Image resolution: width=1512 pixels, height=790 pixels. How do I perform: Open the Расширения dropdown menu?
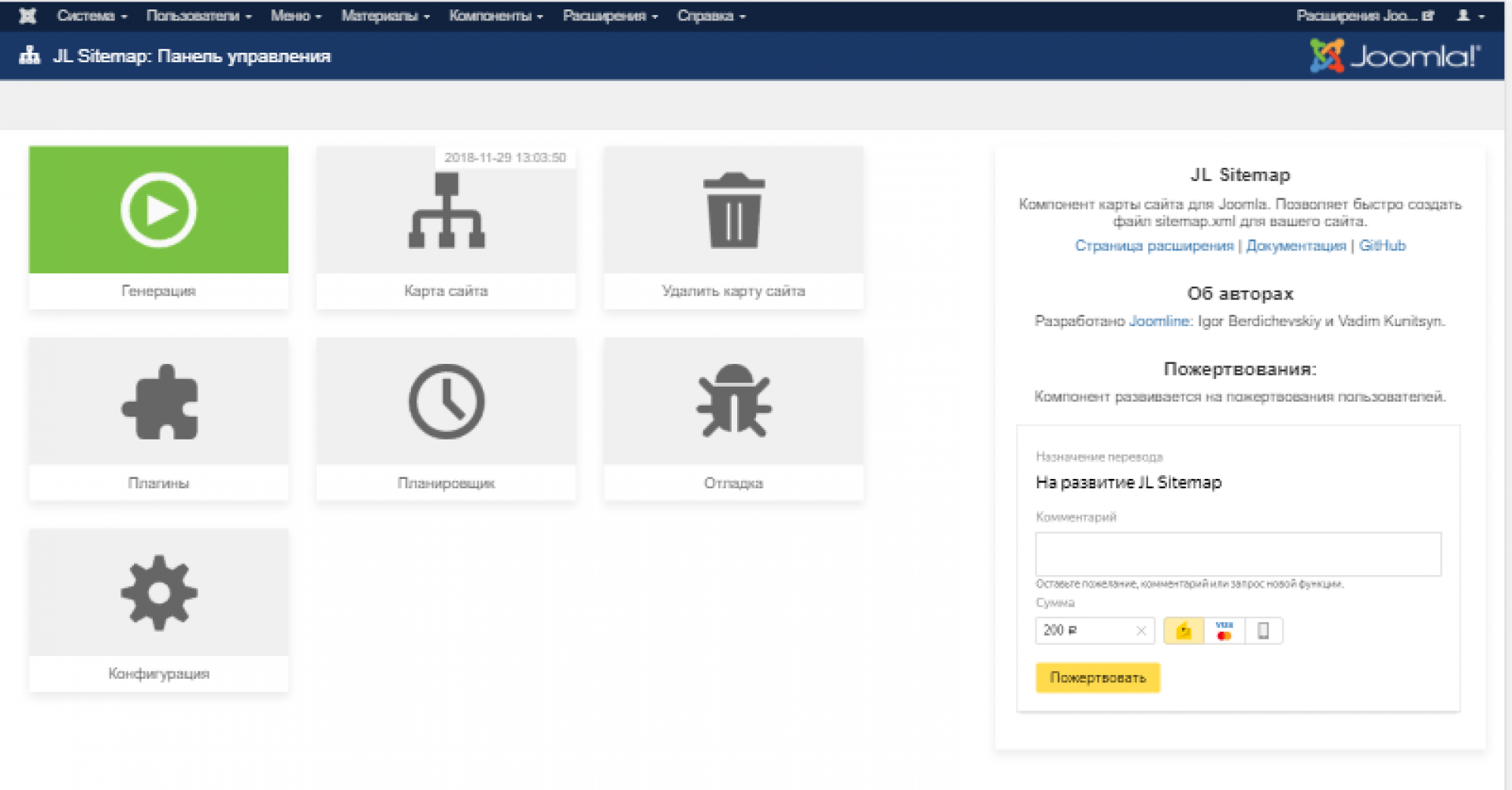coord(610,16)
